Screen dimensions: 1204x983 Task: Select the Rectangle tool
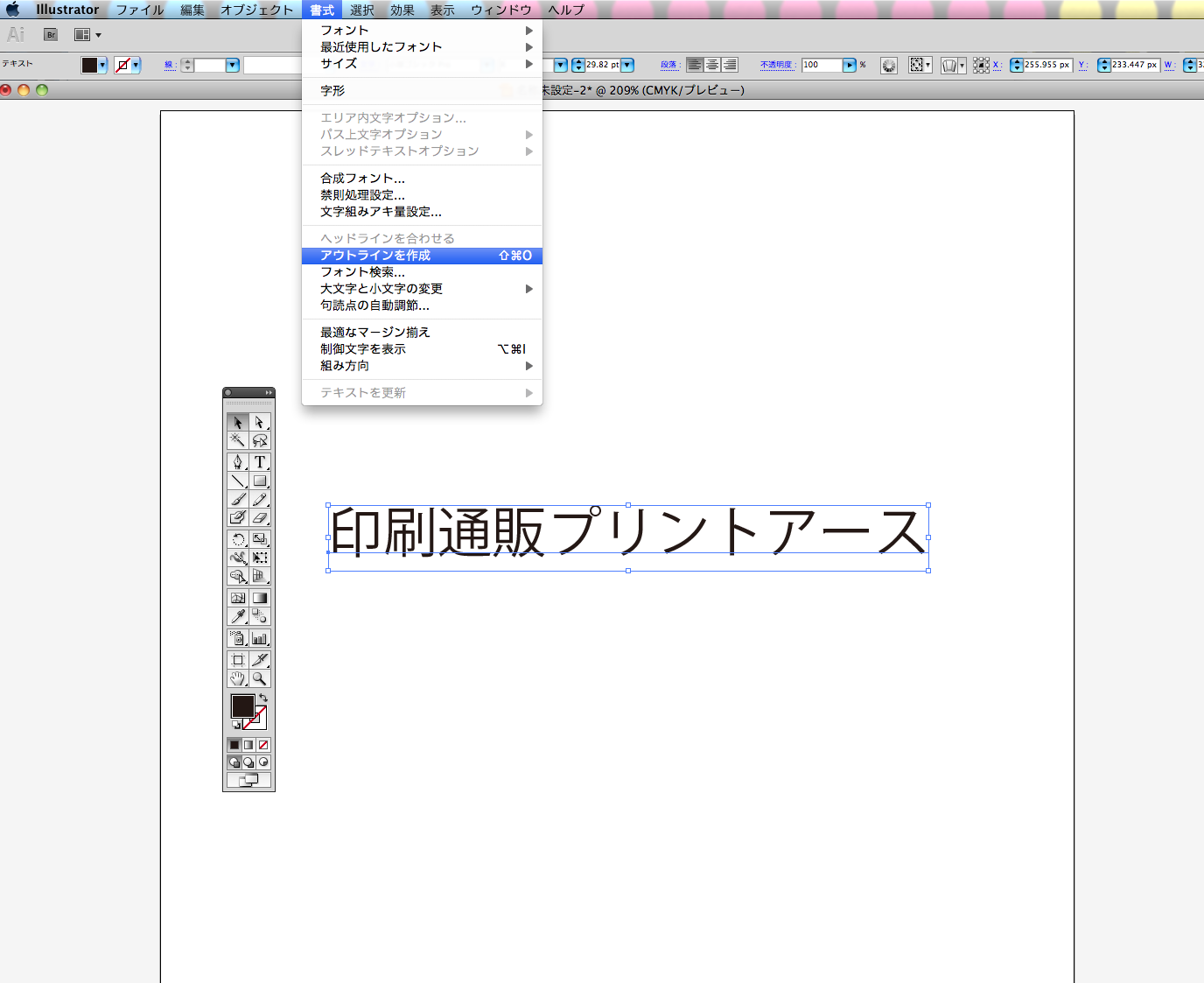[260, 481]
